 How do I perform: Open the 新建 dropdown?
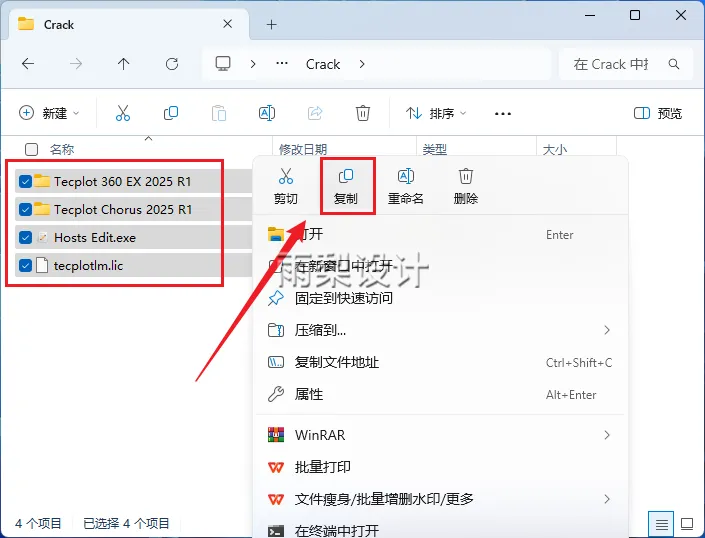click(x=49, y=113)
